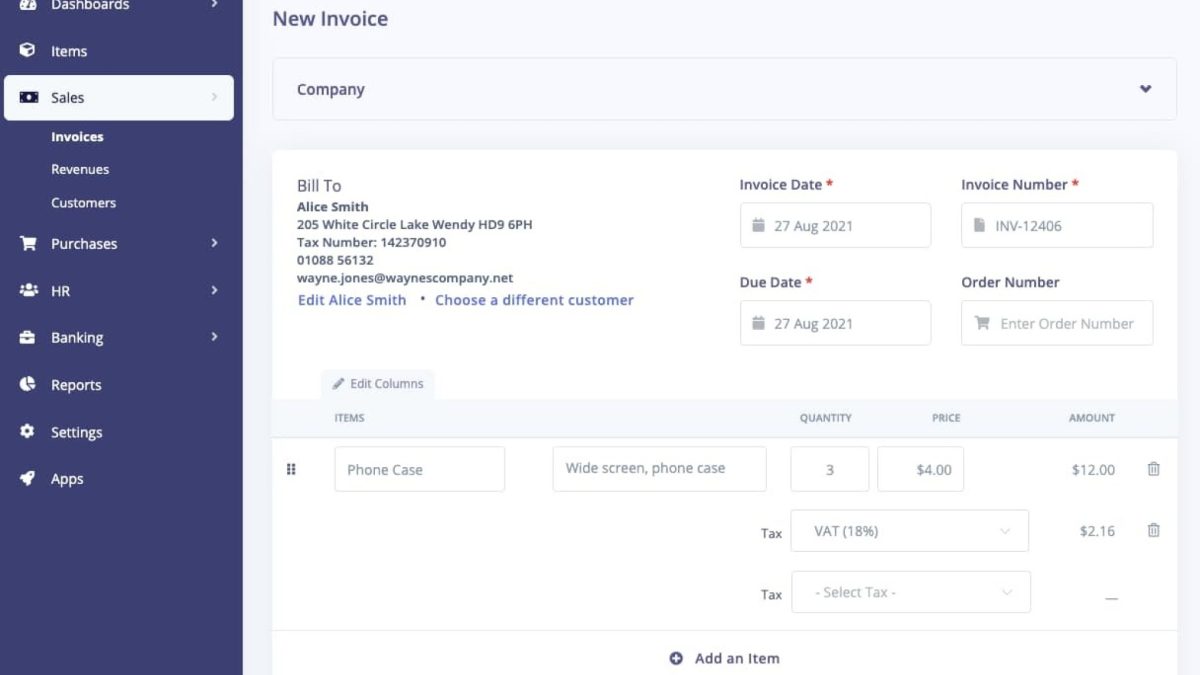Expand the Company section chevron
This screenshot has width=1200, height=675.
[1145, 89]
